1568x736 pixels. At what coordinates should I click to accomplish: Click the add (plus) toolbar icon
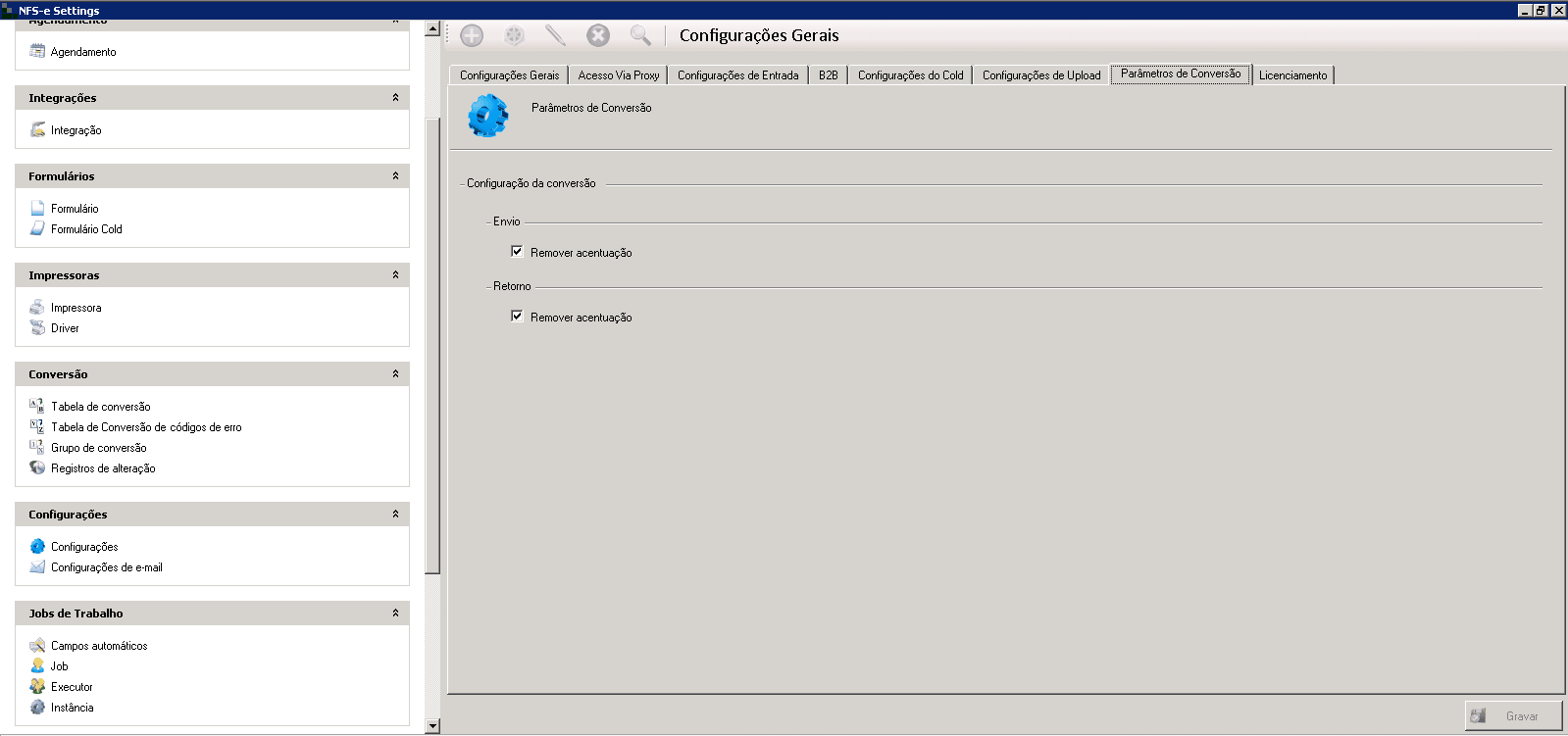(x=472, y=36)
